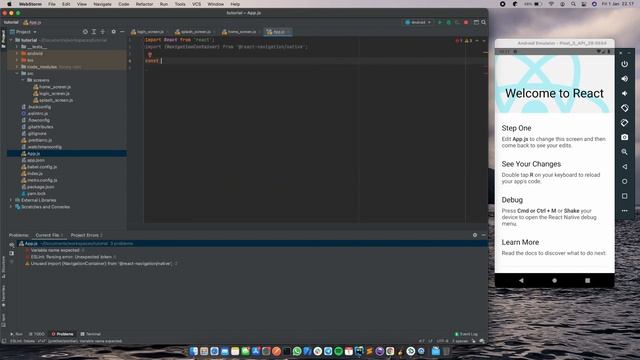Open WhatsApp from the Dock

pyautogui.click(x=297, y=351)
